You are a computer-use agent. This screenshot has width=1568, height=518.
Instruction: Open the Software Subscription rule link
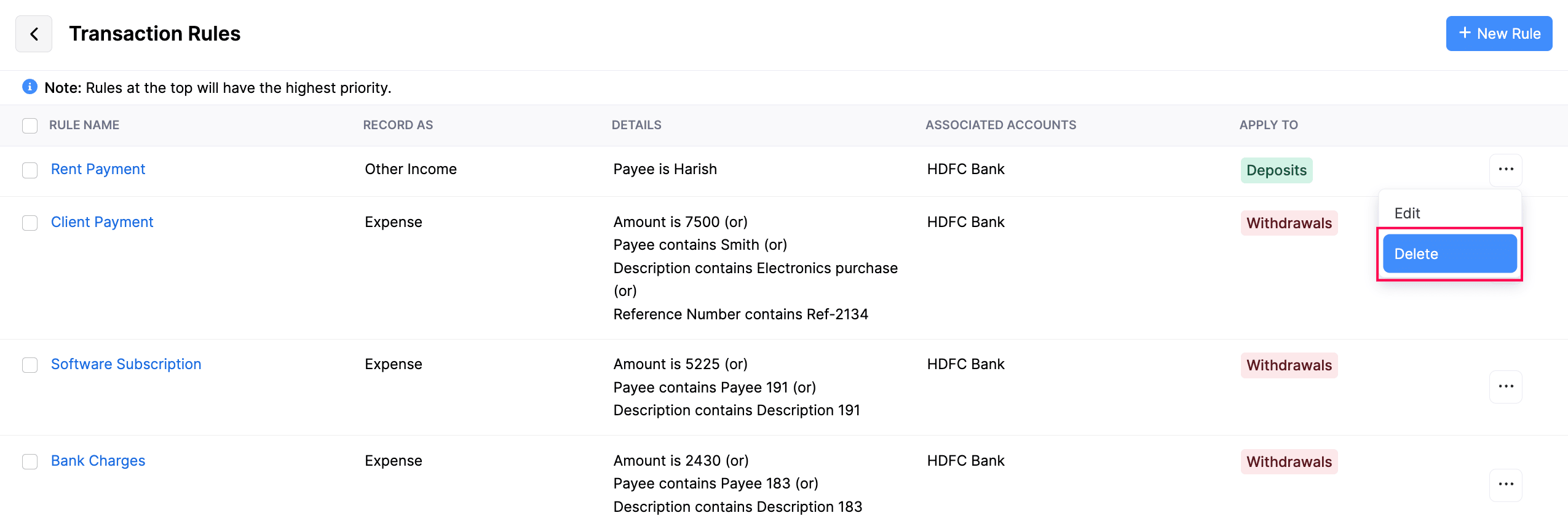tap(126, 364)
